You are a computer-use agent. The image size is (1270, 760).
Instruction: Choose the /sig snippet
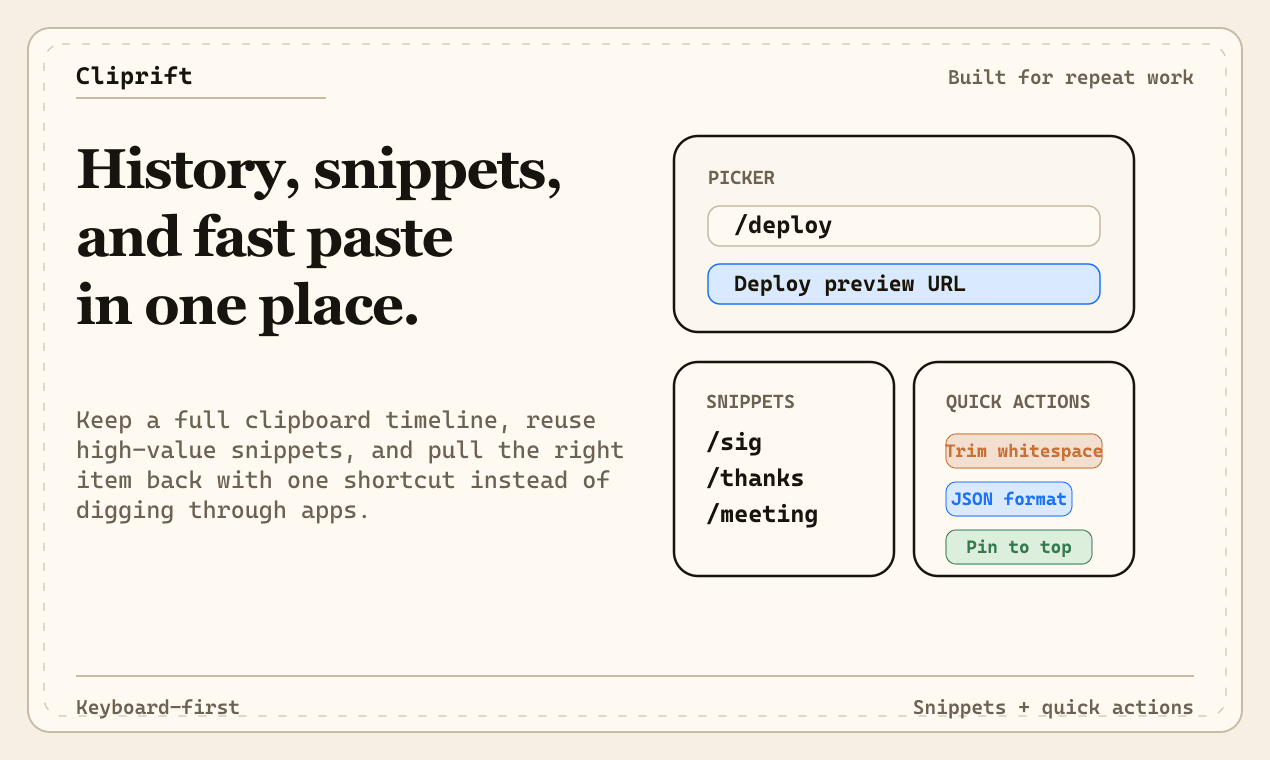734,442
